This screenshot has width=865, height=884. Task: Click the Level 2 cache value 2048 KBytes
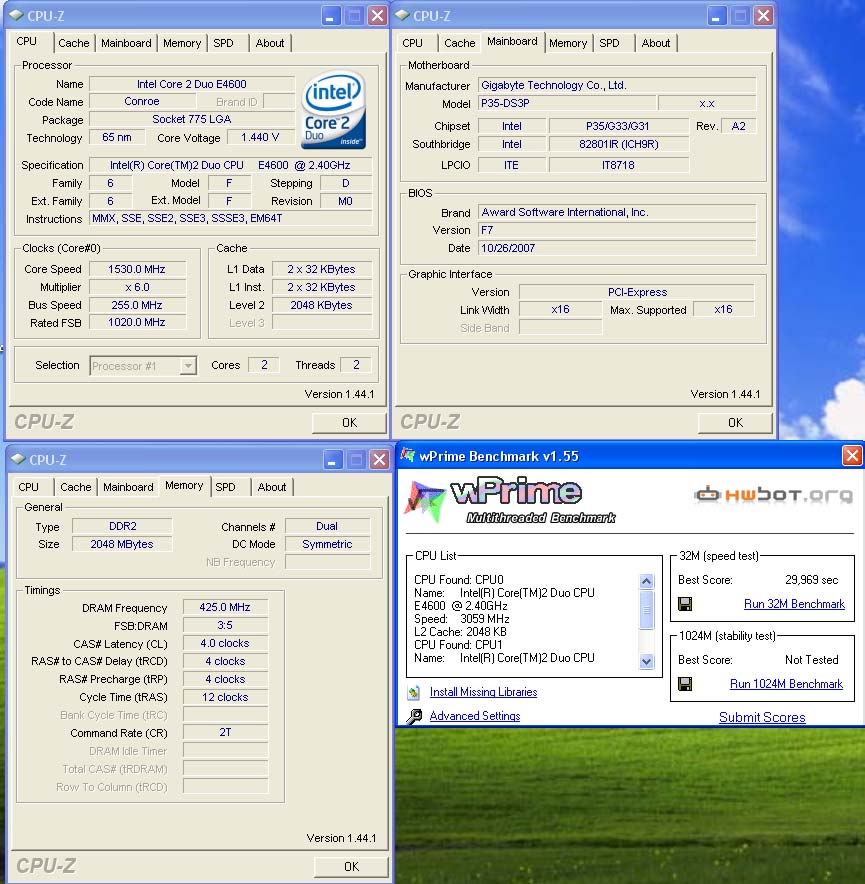(x=321, y=305)
